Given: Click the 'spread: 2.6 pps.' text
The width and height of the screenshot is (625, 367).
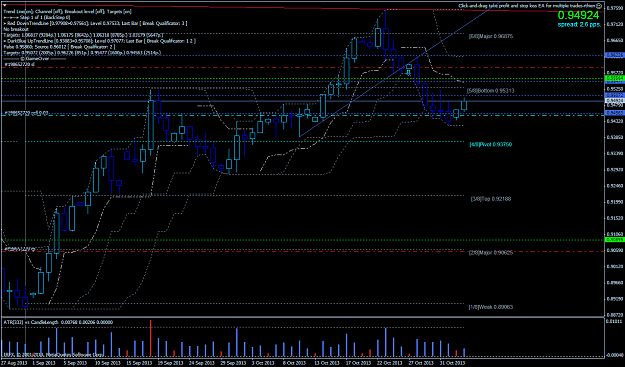Looking at the screenshot, I should (x=578, y=25).
